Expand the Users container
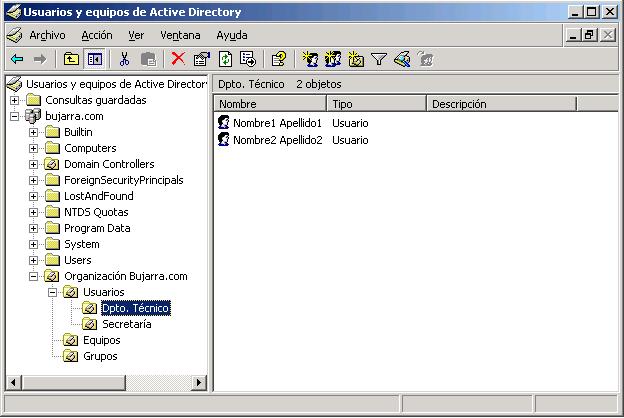 point(33,260)
